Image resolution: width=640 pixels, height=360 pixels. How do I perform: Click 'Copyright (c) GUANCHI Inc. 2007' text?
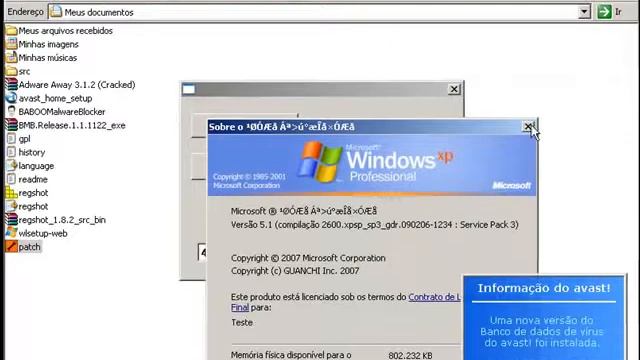(295, 271)
